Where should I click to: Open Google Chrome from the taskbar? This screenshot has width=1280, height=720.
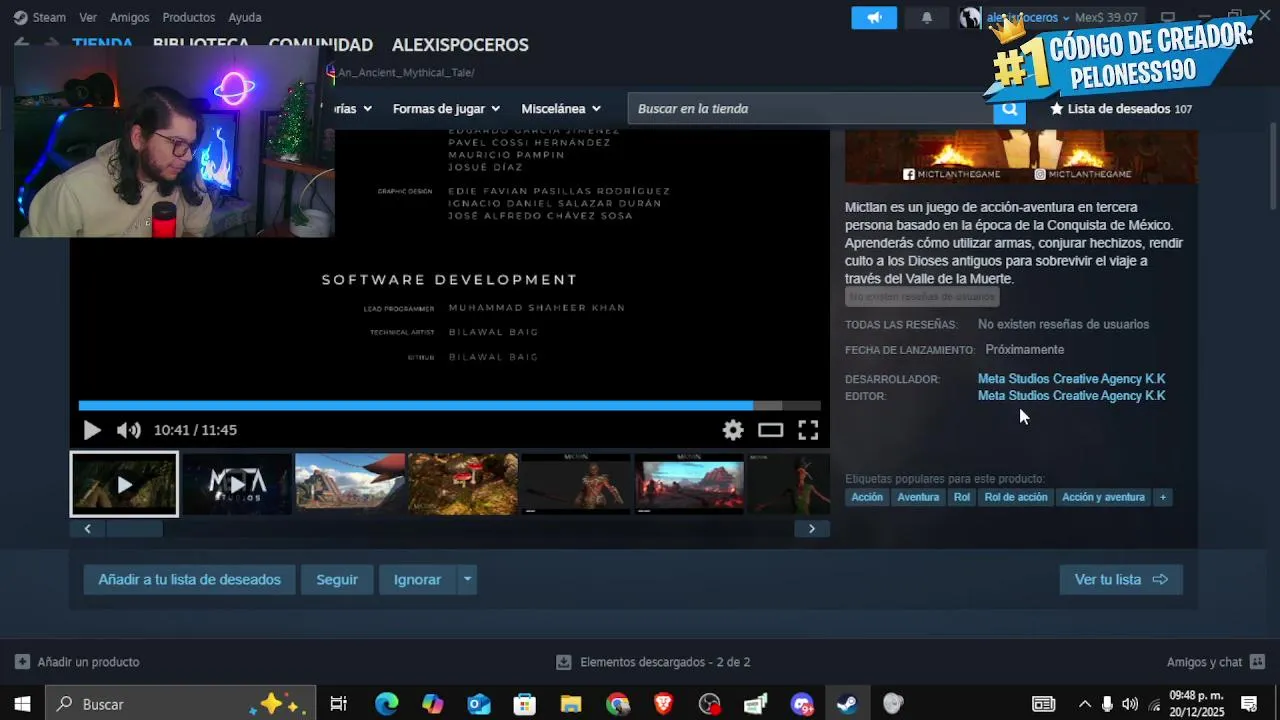tap(617, 704)
